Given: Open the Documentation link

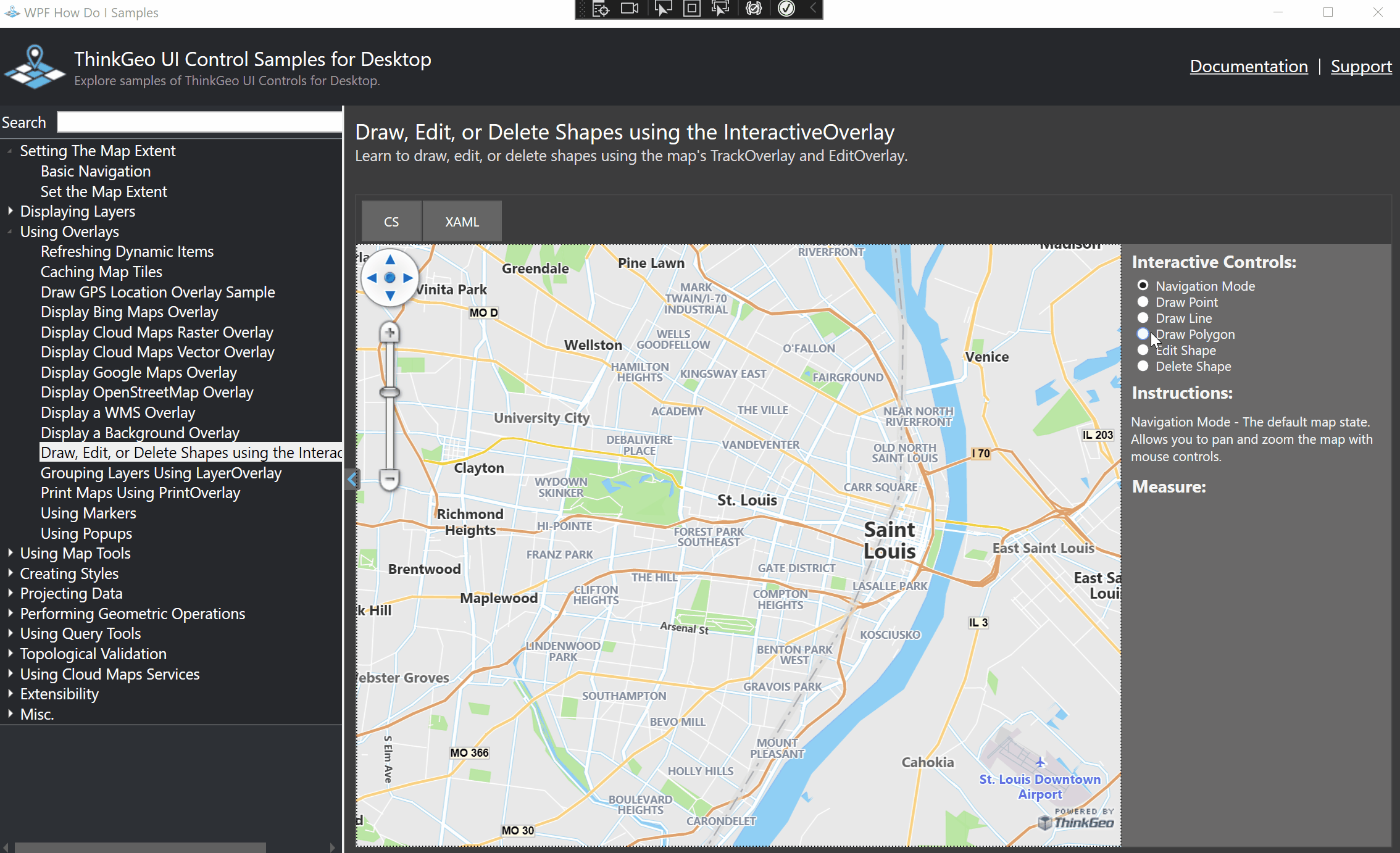Looking at the screenshot, I should pyautogui.click(x=1249, y=66).
